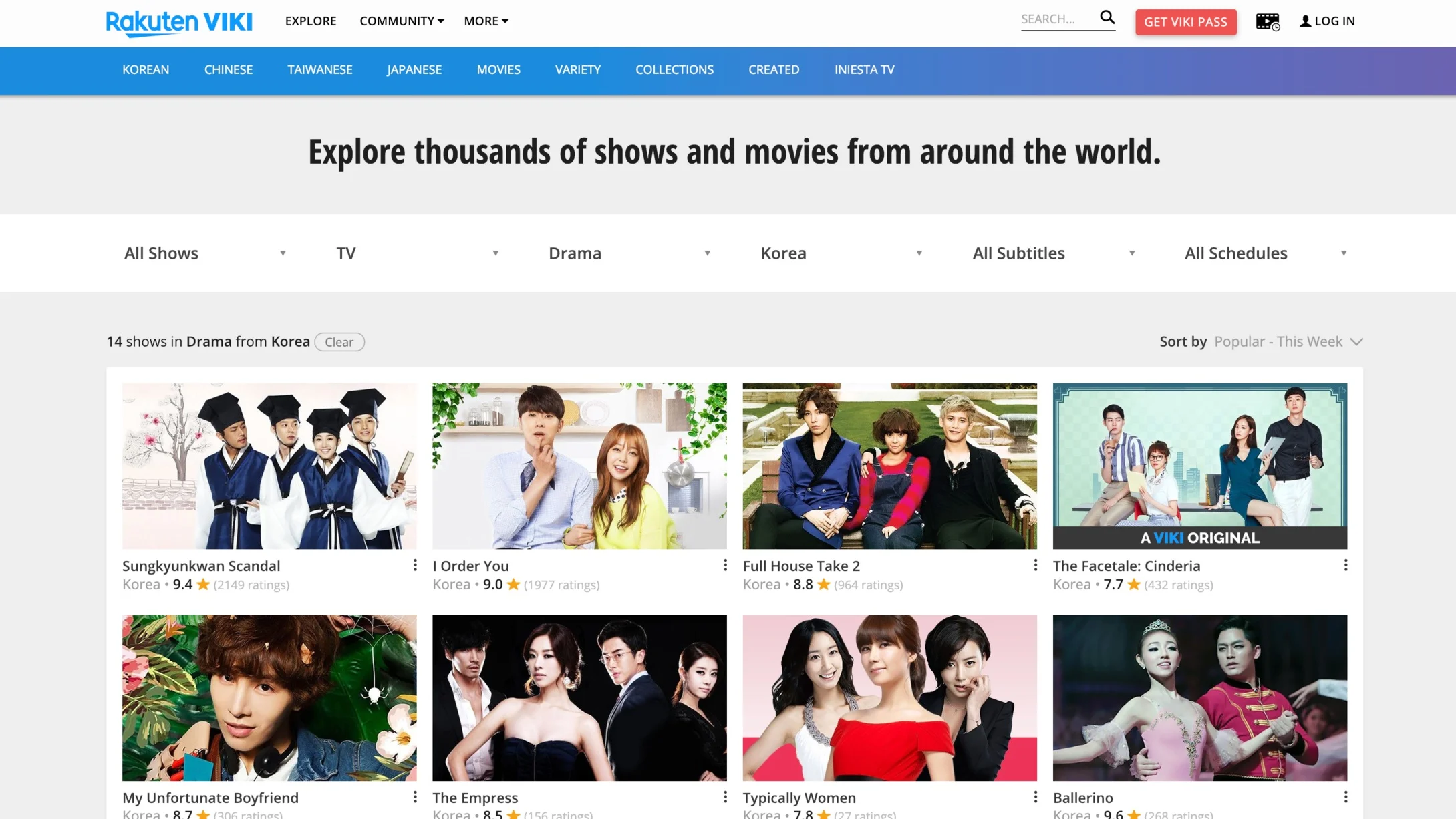Screen dimensions: 1456x819
Task: Open the Created tab
Action: (774, 70)
